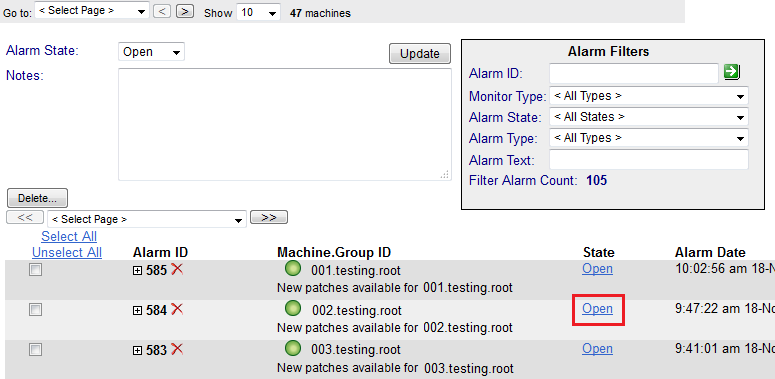775x379 pixels.
Task: Expand alarm 583 details with the plus icon
Action: pyautogui.click(x=138, y=351)
